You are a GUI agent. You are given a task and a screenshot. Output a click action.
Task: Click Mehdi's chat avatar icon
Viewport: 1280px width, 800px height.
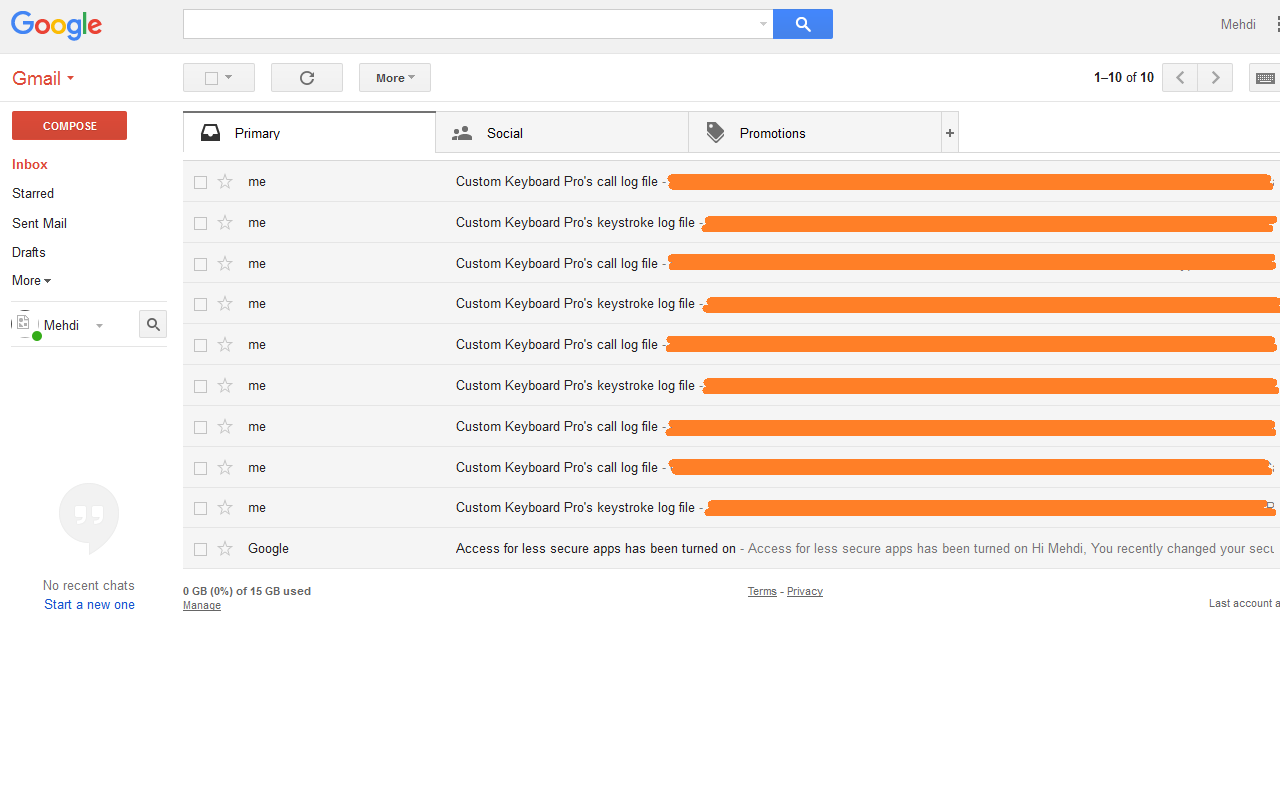(25, 324)
